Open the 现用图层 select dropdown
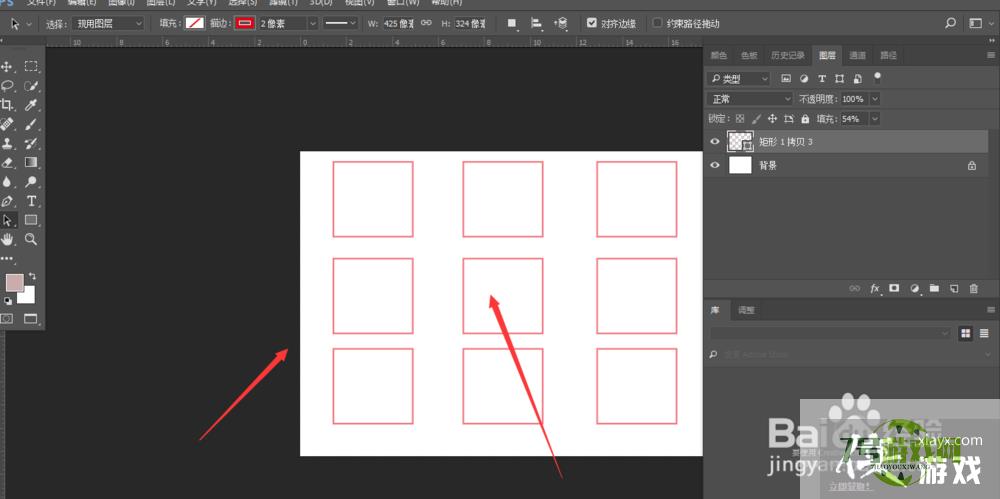 pos(107,24)
